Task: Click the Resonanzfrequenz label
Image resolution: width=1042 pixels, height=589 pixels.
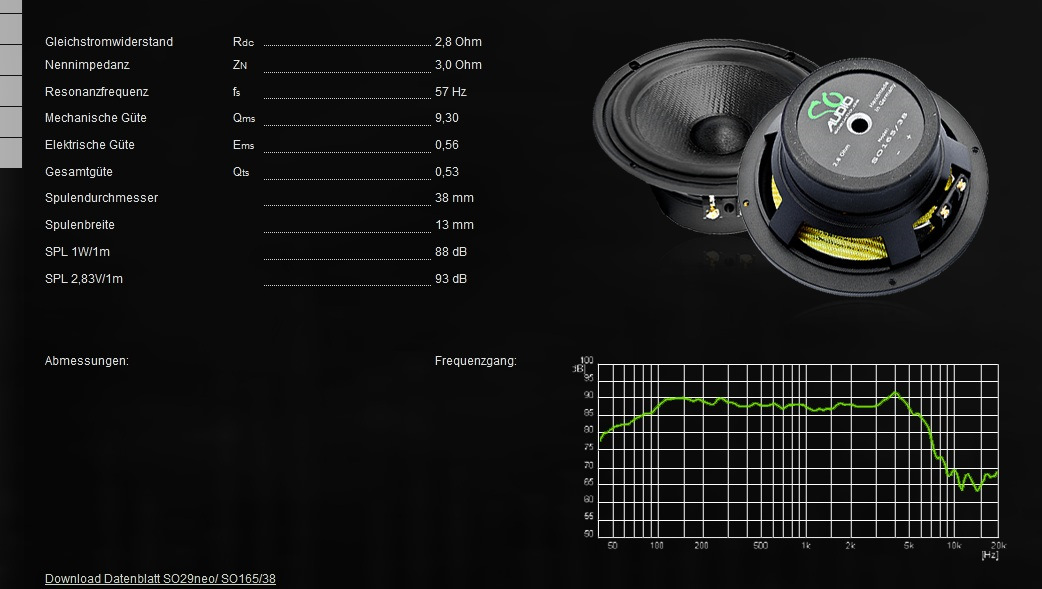Action: click(x=97, y=92)
